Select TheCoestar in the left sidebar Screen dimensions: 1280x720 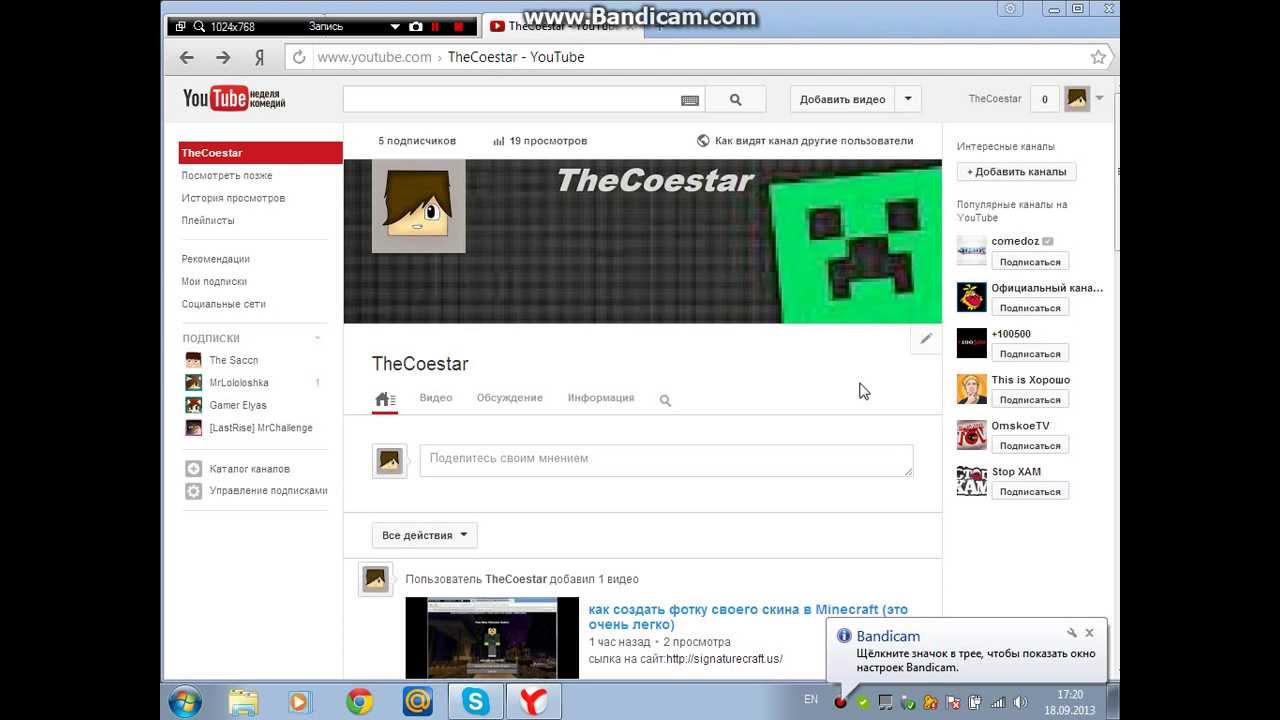[x=261, y=153]
